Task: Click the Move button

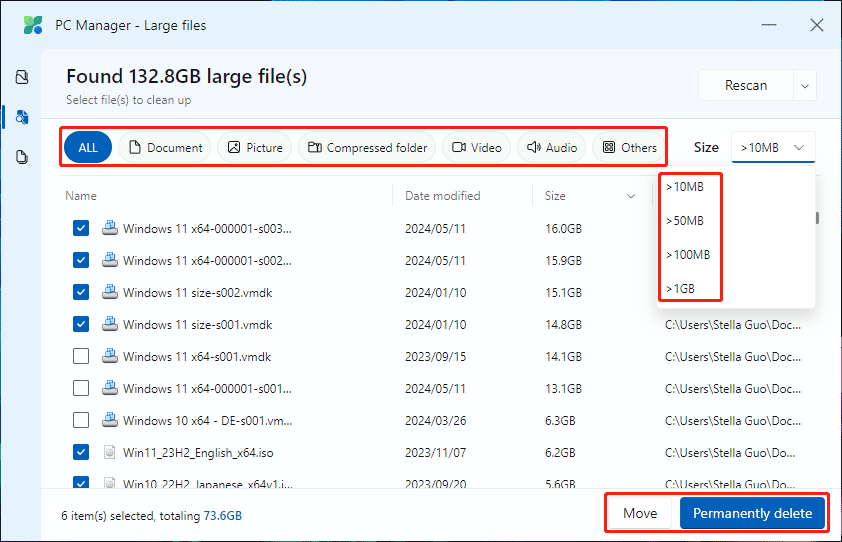Action: coord(640,514)
